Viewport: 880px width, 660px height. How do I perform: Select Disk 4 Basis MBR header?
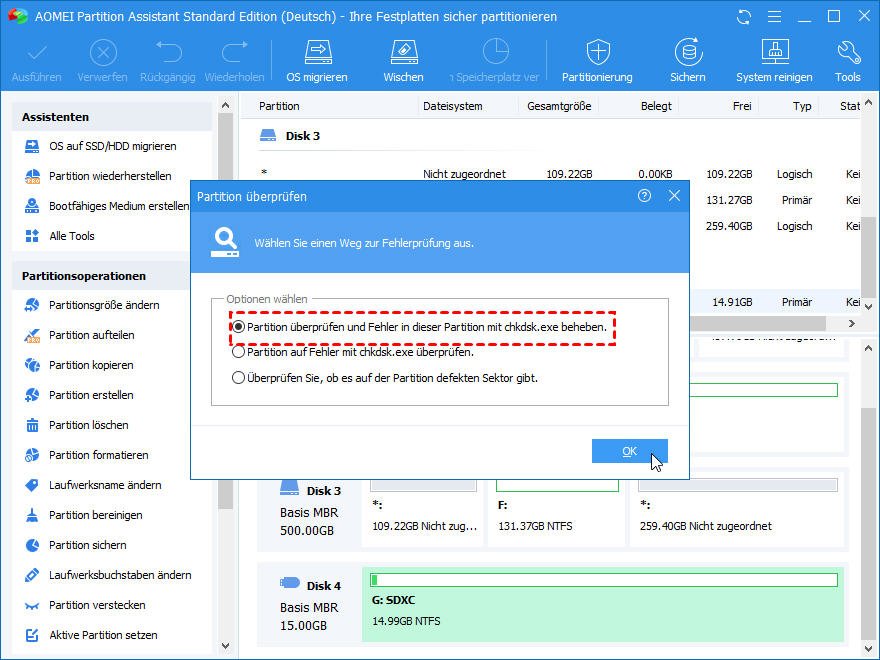309,606
